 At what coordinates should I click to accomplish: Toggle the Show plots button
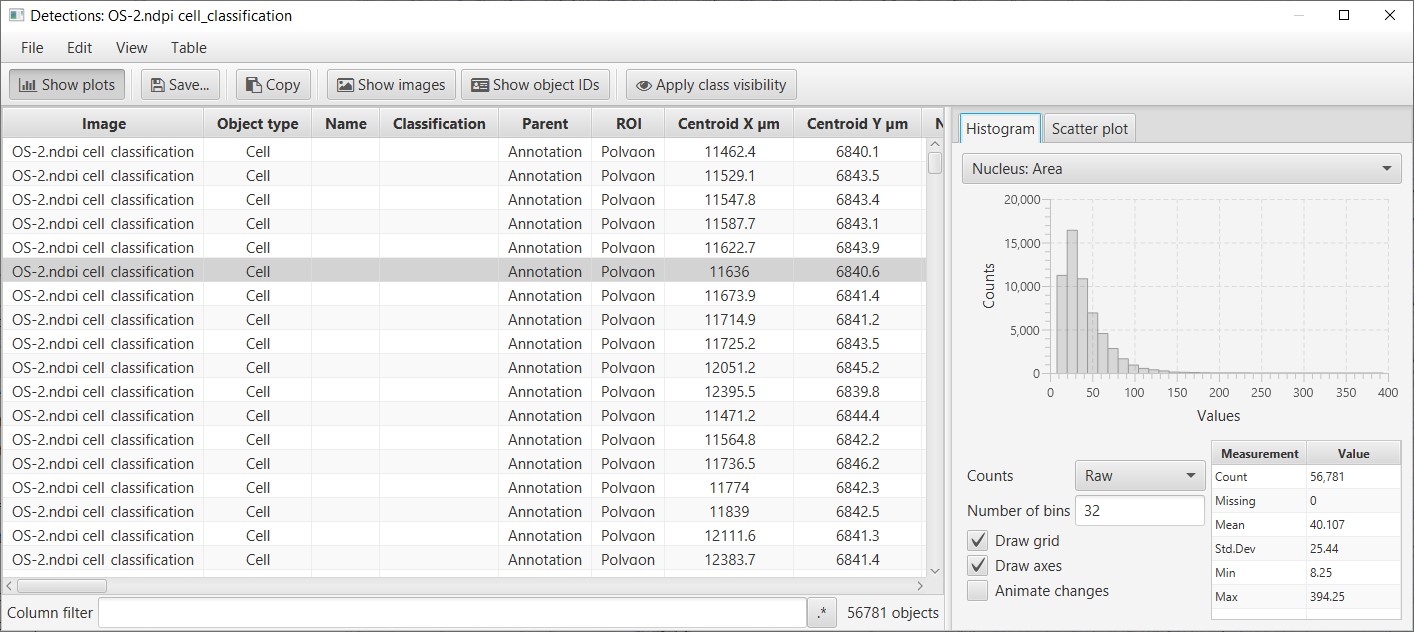tap(67, 85)
